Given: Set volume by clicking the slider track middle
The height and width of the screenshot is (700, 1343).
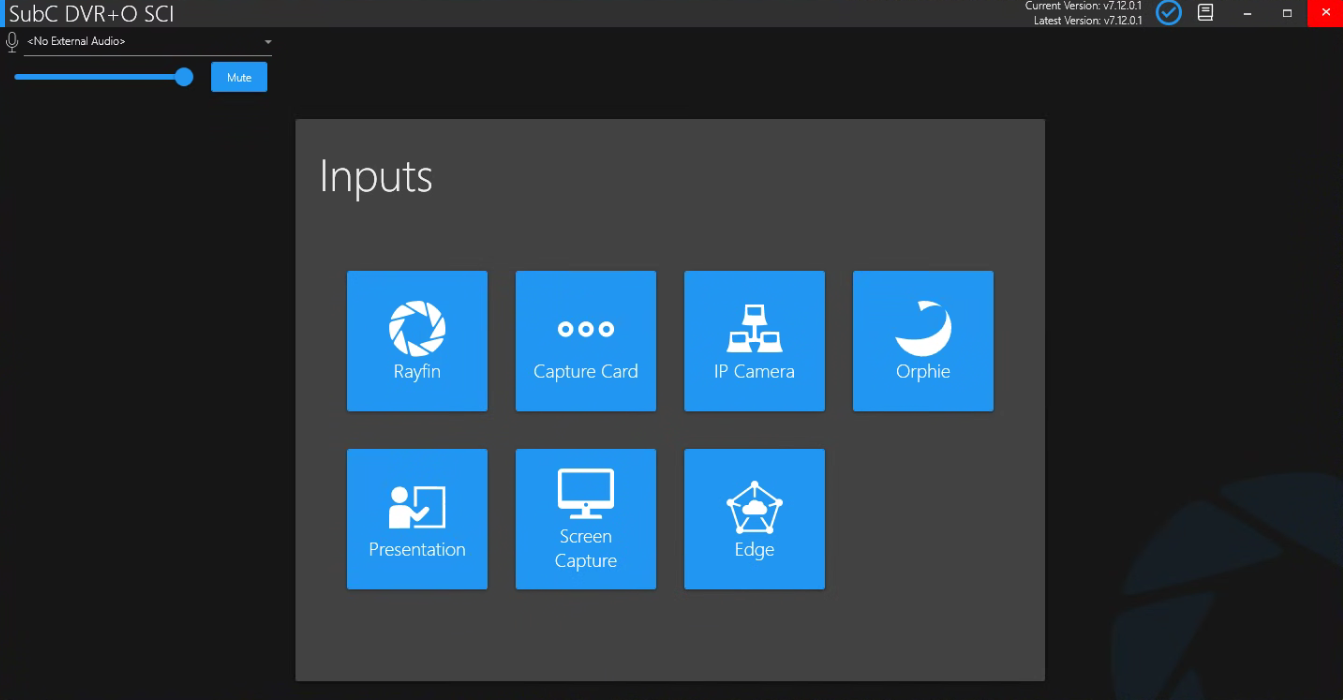Looking at the screenshot, I should (99, 77).
